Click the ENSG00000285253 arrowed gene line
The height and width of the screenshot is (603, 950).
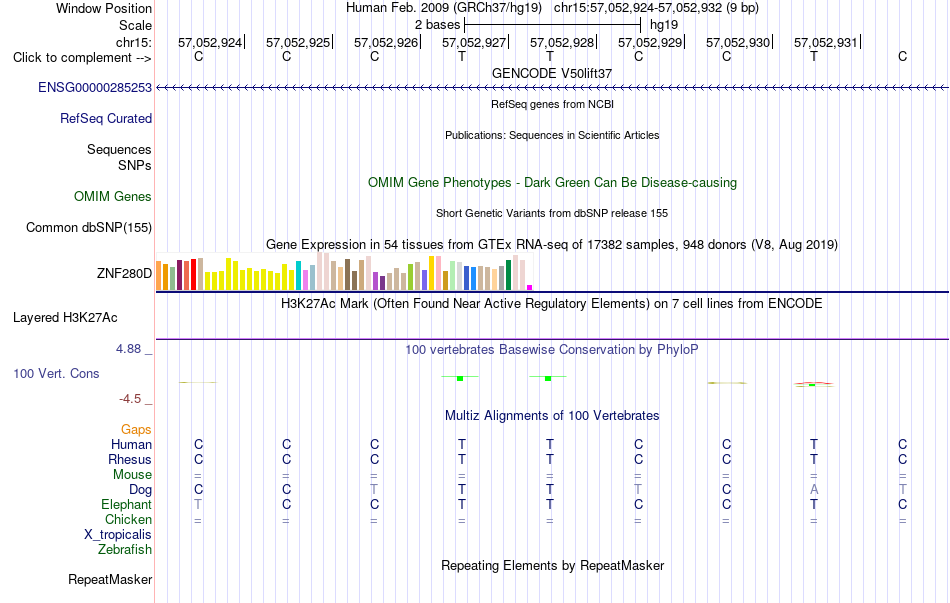pyautogui.click(x=552, y=88)
